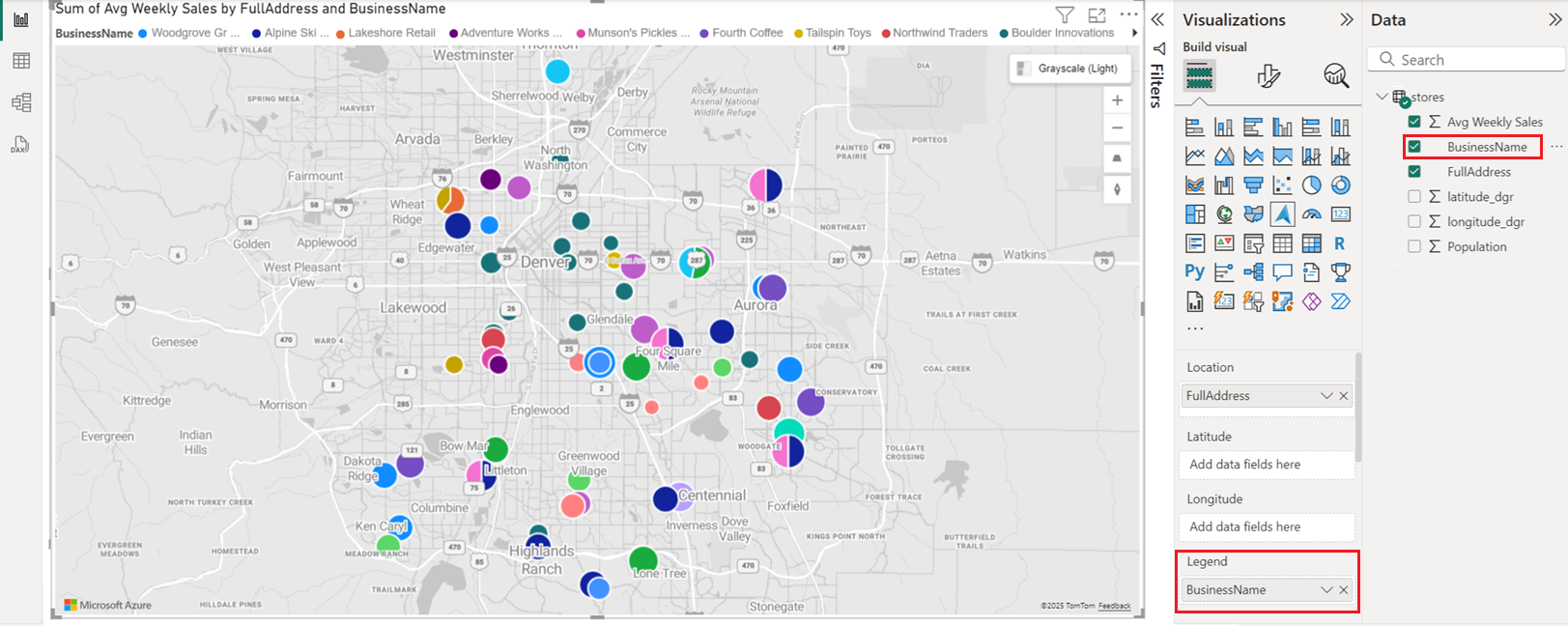The image size is (1568, 626).
Task: Collapse the stores table in Data pane
Action: point(1382,97)
